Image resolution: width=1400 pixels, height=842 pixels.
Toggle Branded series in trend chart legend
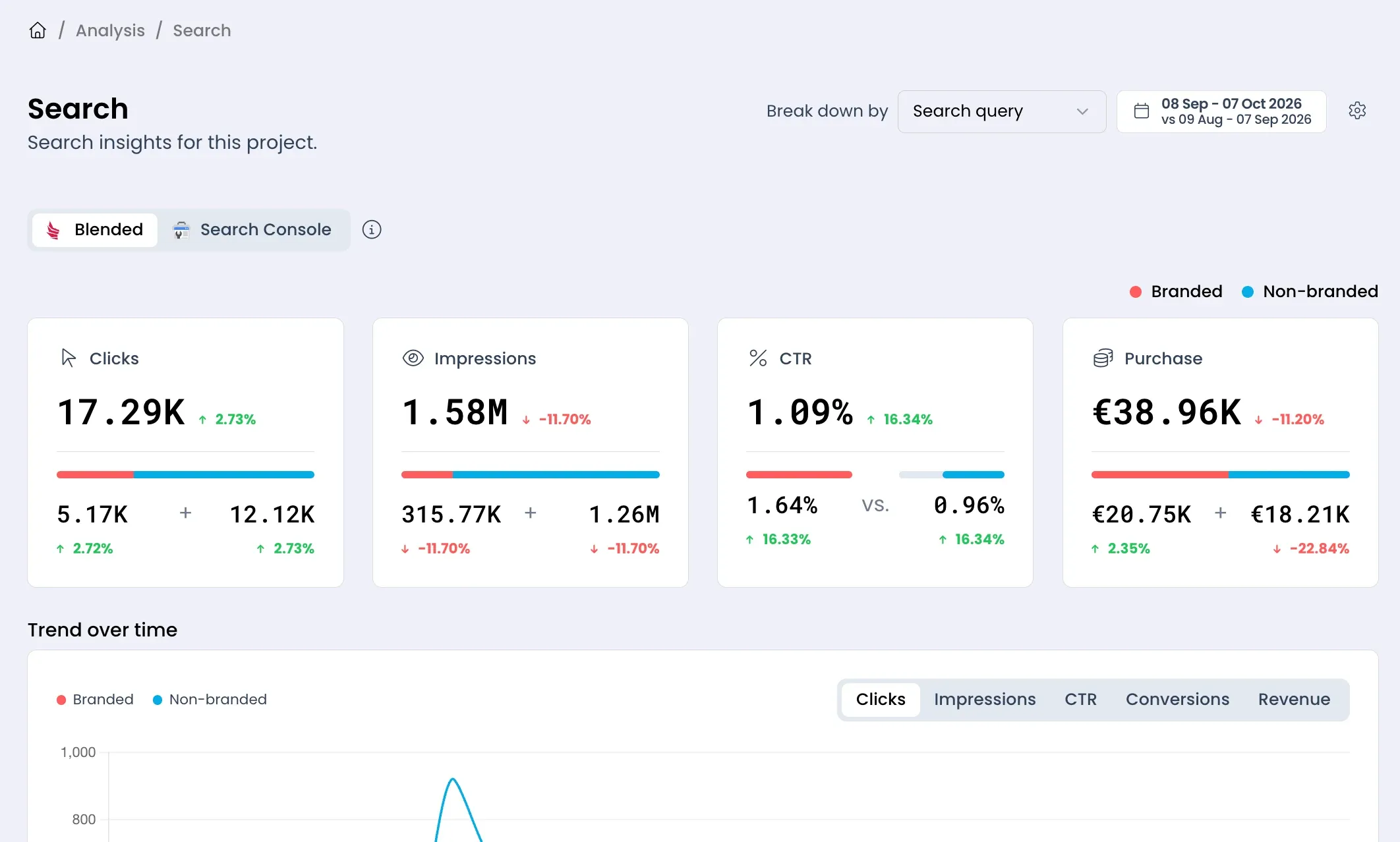click(95, 700)
